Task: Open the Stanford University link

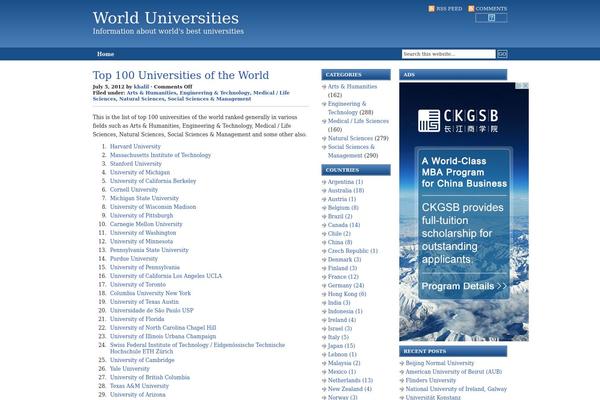Action: pyautogui.click(x=135, y=163)
